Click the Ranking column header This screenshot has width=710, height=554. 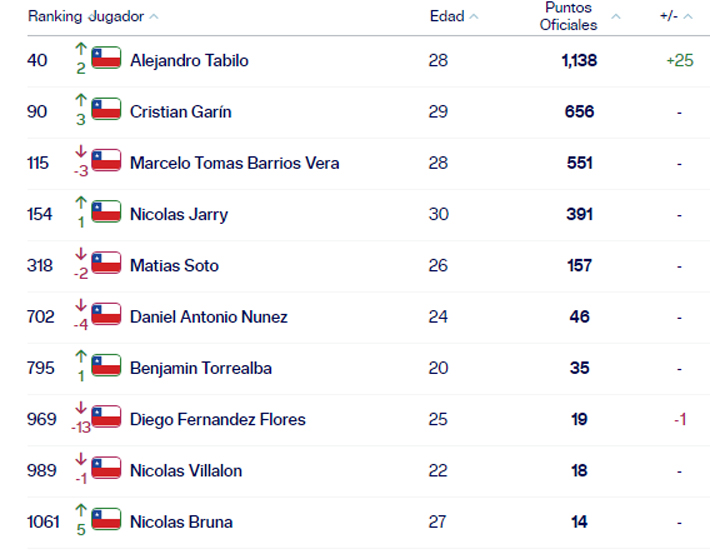pyautogui.click(x=54, y=17)
